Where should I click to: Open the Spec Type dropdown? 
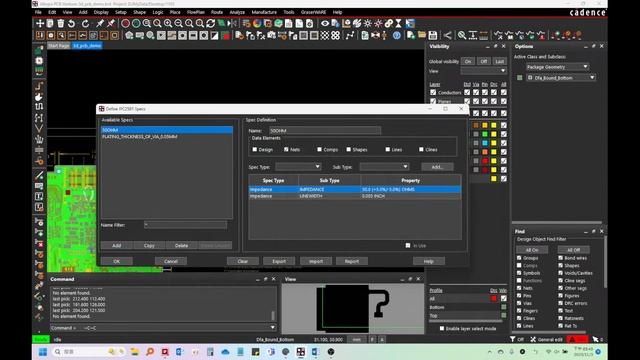click(298, 167)
